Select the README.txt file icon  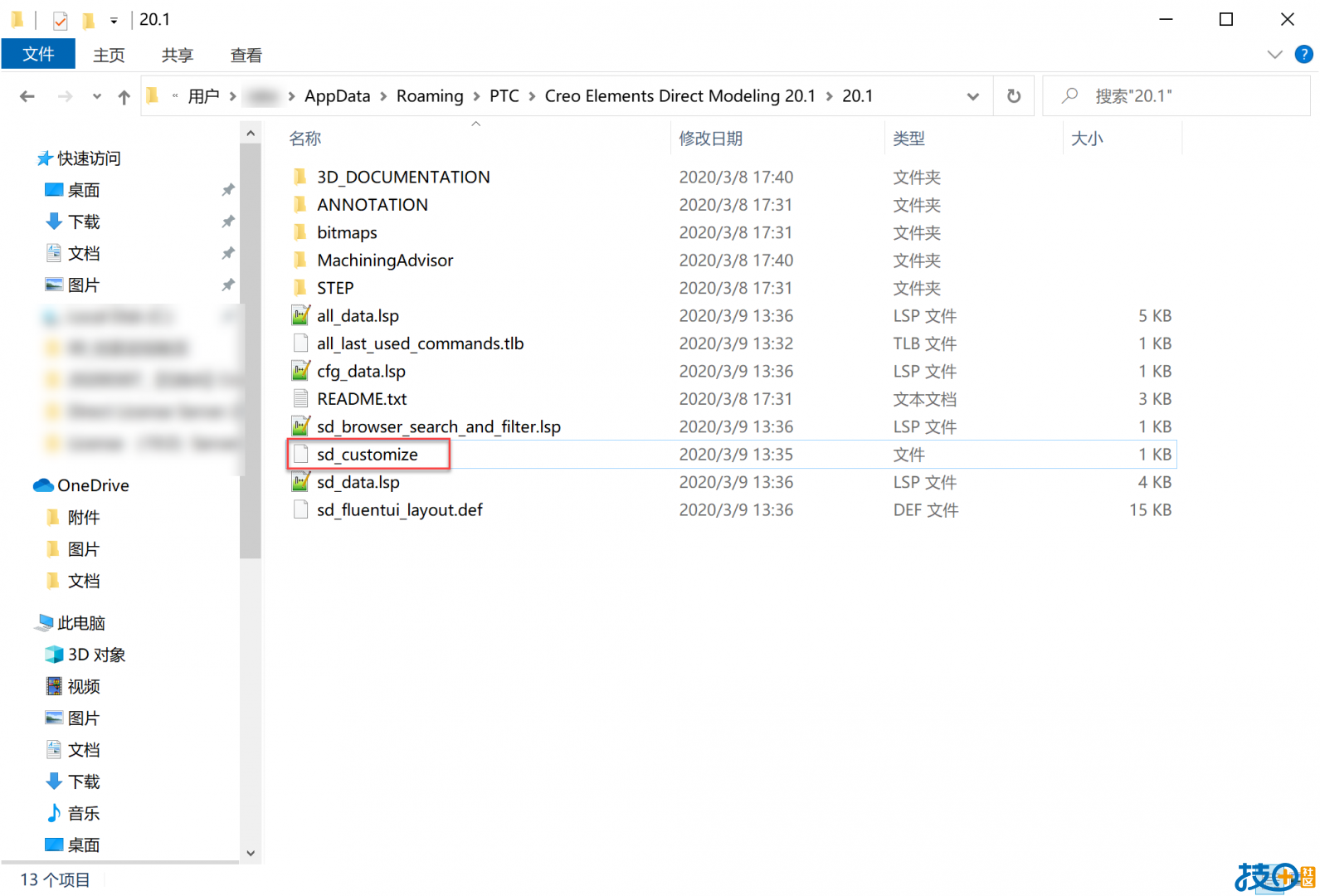pyautogui.click(x=301, y=399)
